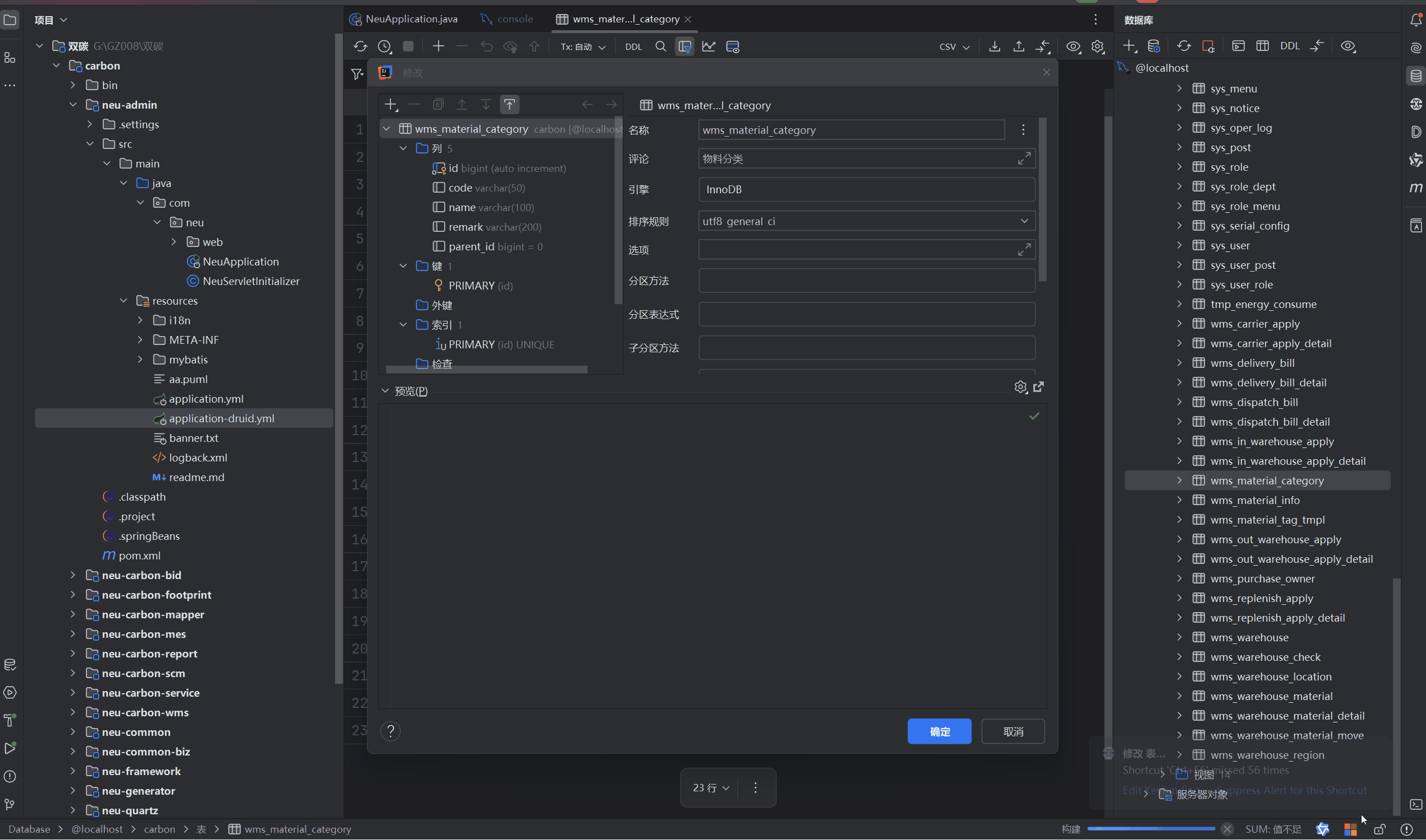Toggle the row filter icon in toolbar
This screenshot has width=1426, height=840.
click(685, 46)
